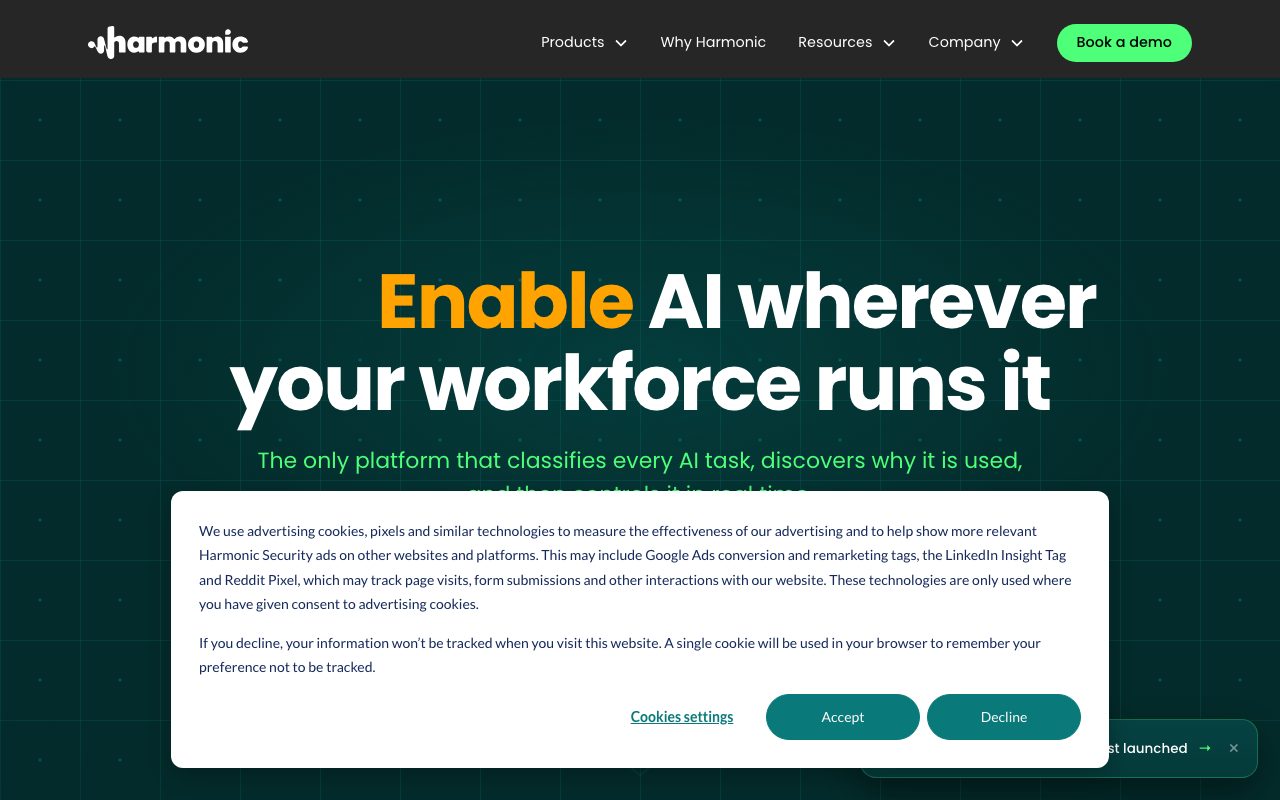Click 'The only platform that classifies' subtitle
This screenshot has width=1280, height=800.
coord(640,461)
